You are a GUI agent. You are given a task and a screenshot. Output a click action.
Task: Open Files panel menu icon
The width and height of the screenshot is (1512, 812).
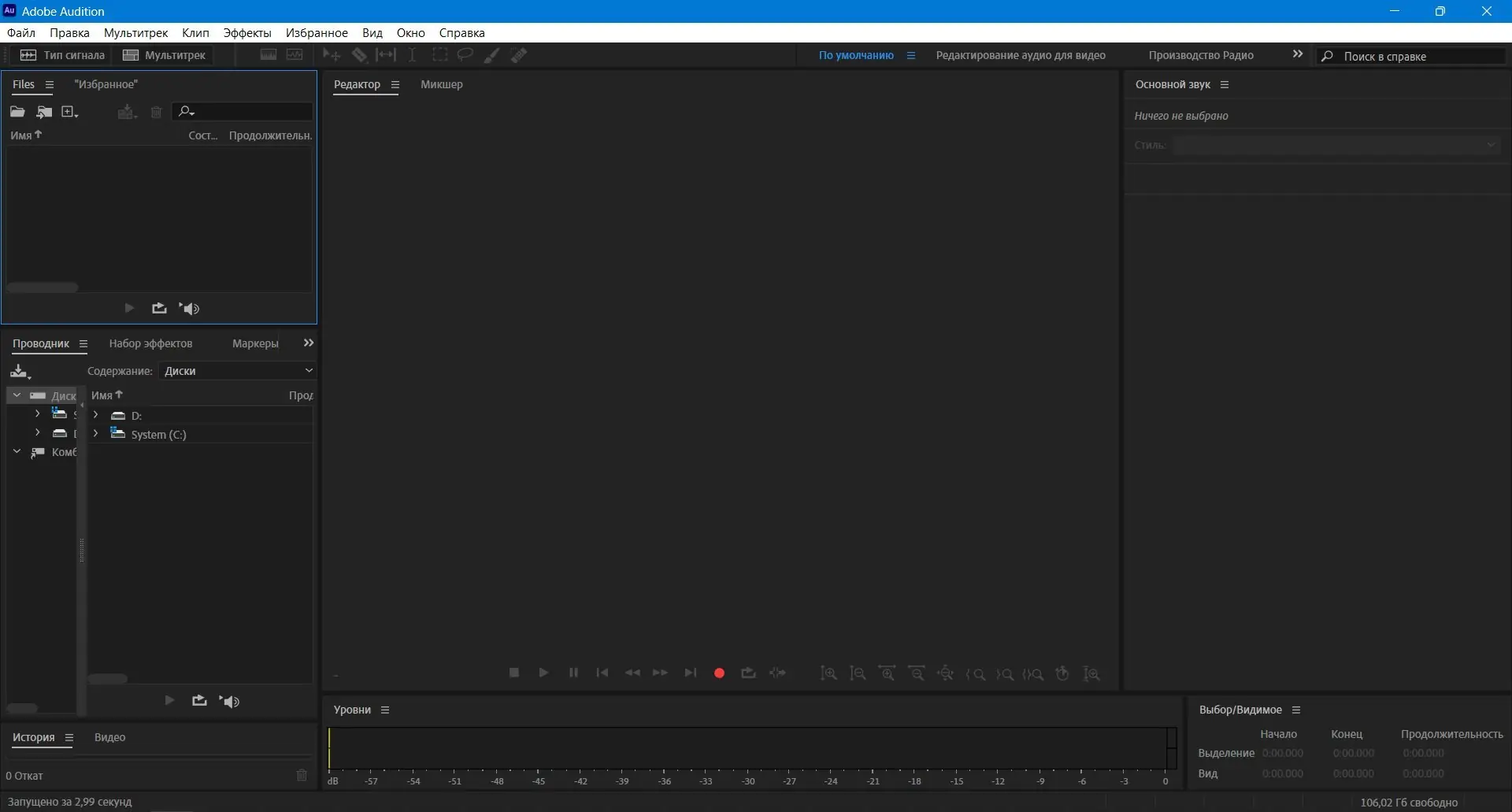click(x=49, y=84)
